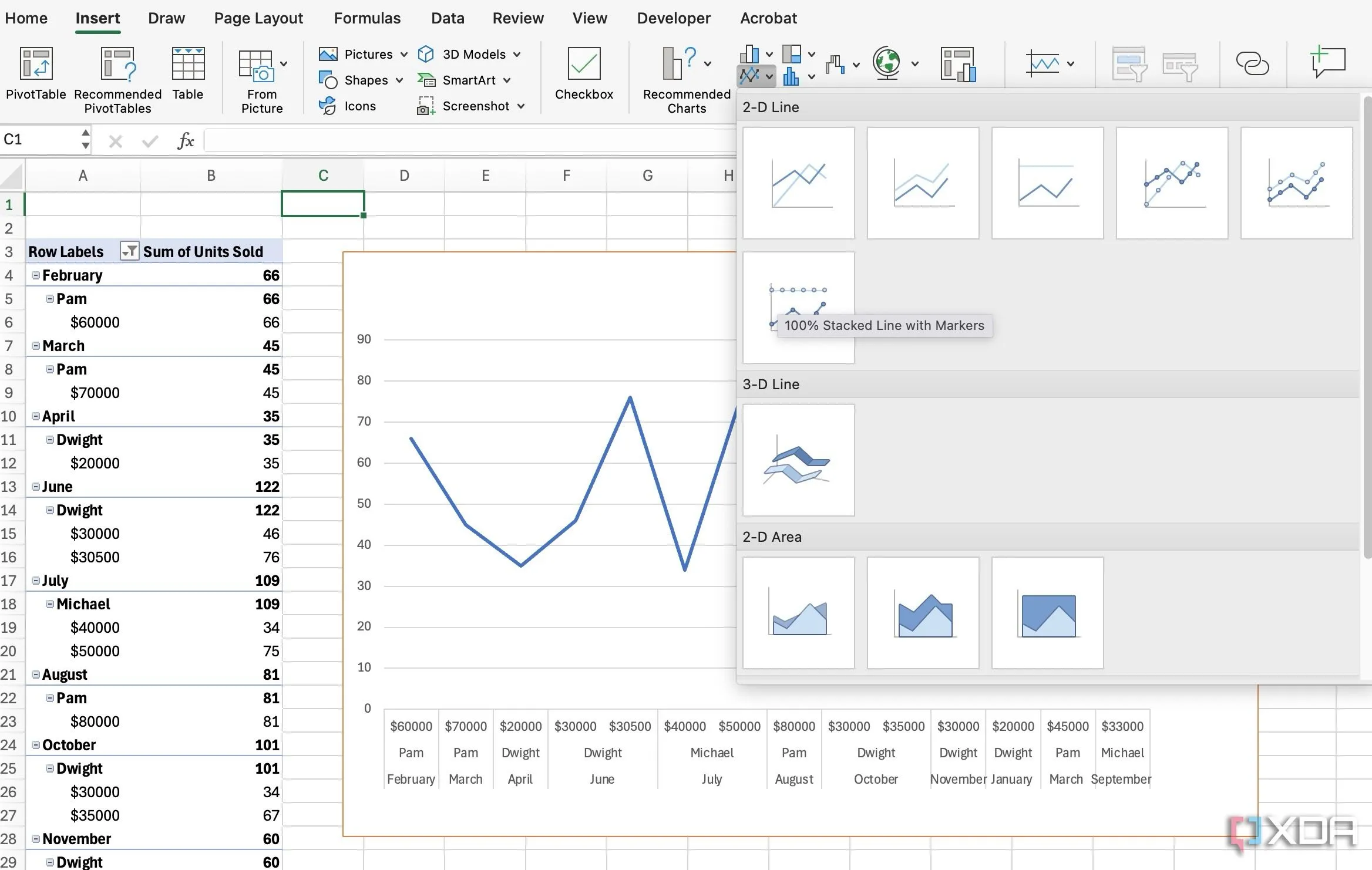Open the Shapes dropdown arrow
Image resolution: width=1372 pixels, height=870 pixels.
point(399,80)
